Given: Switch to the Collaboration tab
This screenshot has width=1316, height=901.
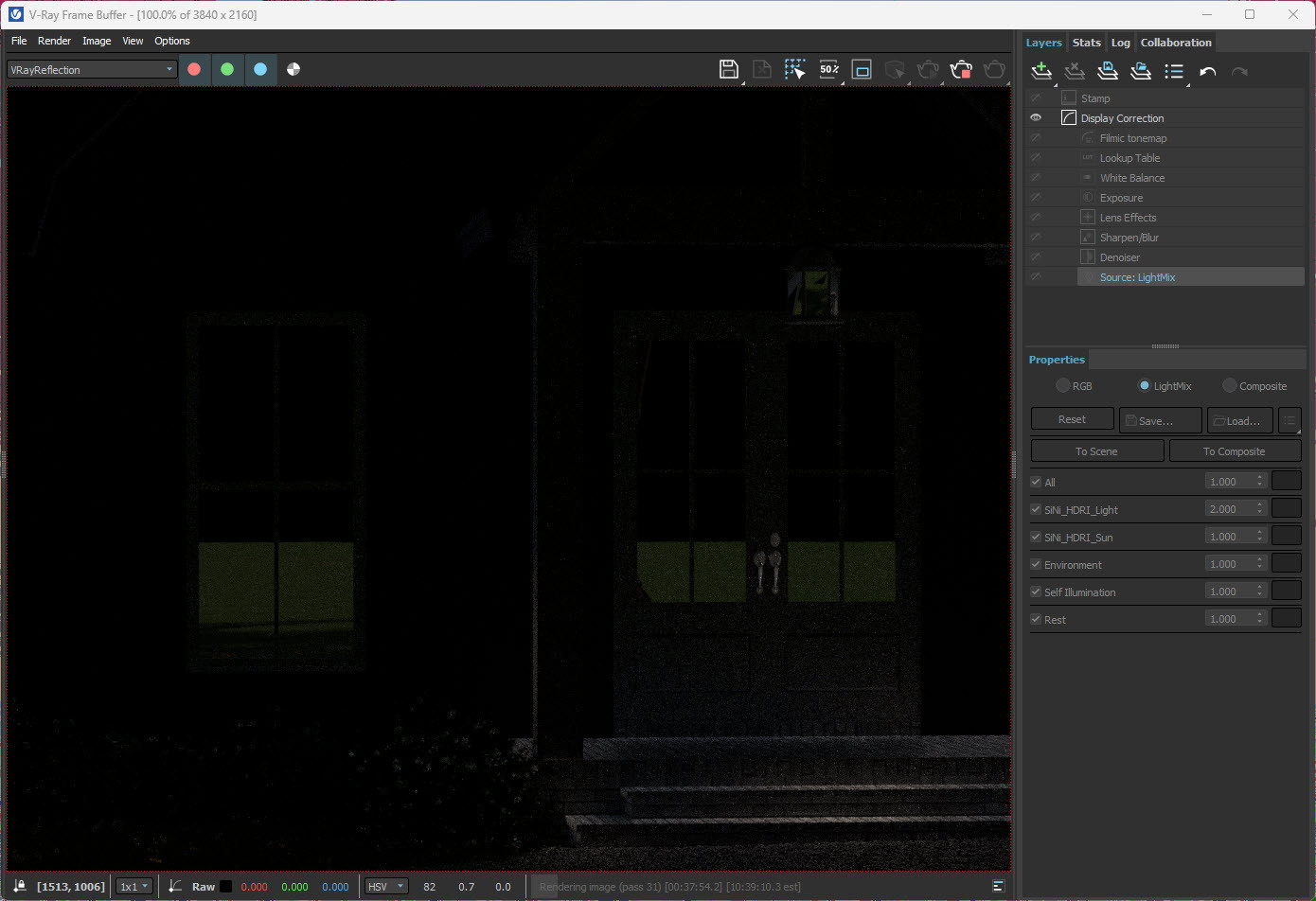Looking at the screenshot, I should 1176,43.
